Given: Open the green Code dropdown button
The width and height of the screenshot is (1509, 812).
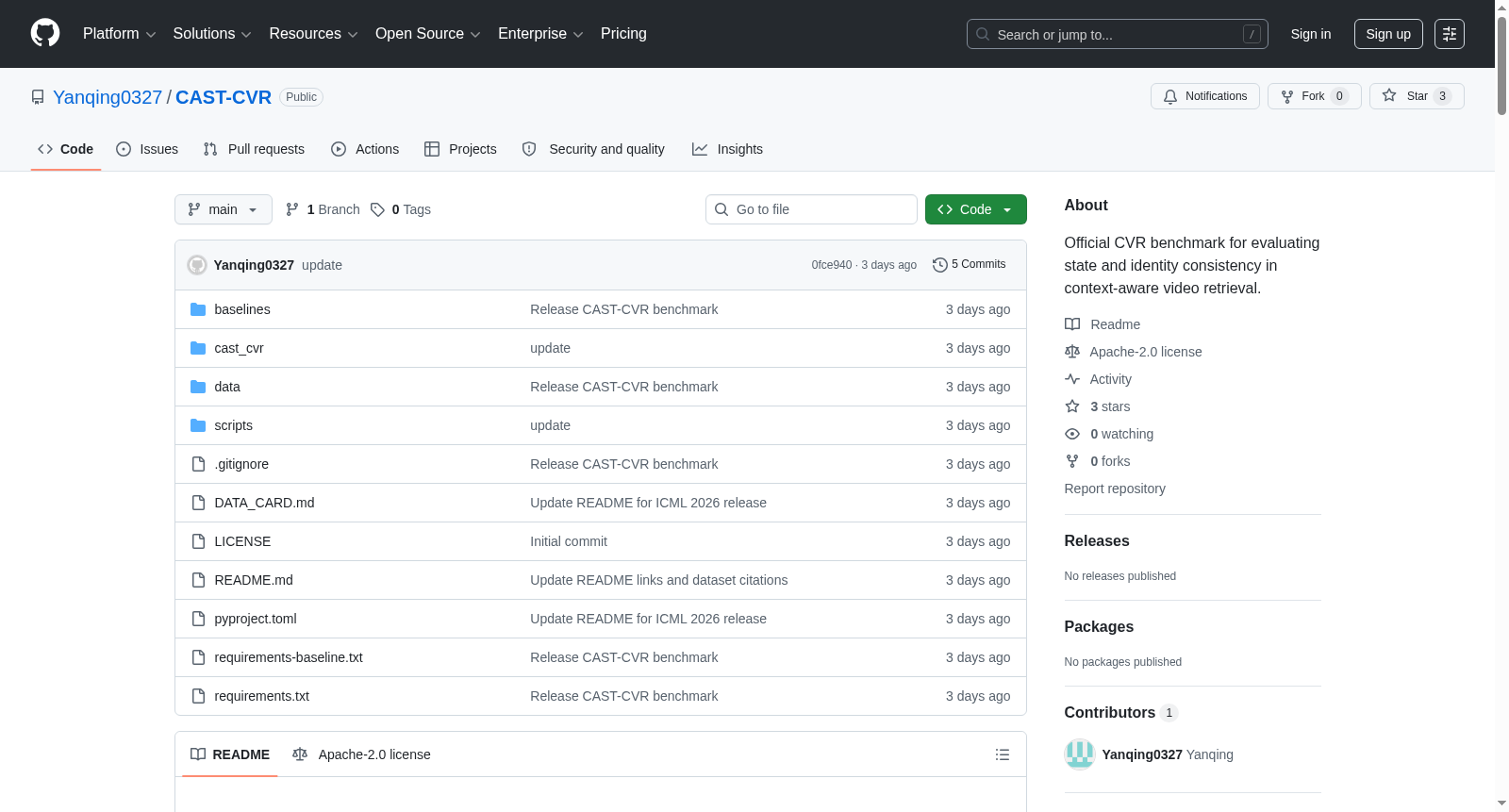Looking at the screenshot, I should (976, 209).
